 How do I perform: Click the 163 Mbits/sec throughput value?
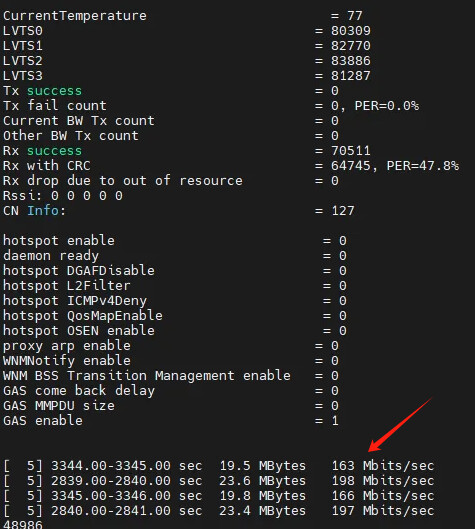tap(383, 466)
